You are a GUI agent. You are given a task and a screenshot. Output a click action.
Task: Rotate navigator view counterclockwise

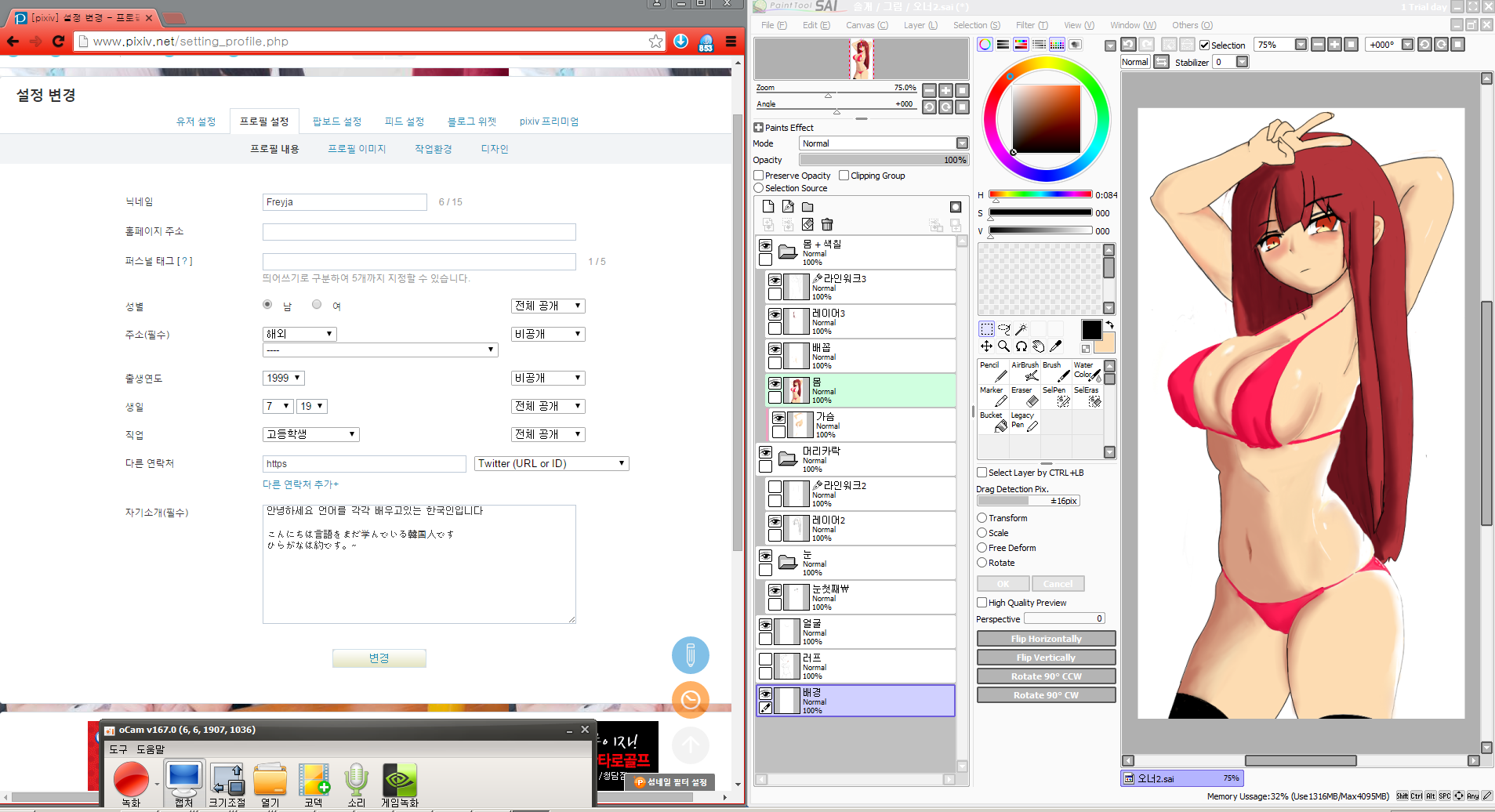(930, 107)
